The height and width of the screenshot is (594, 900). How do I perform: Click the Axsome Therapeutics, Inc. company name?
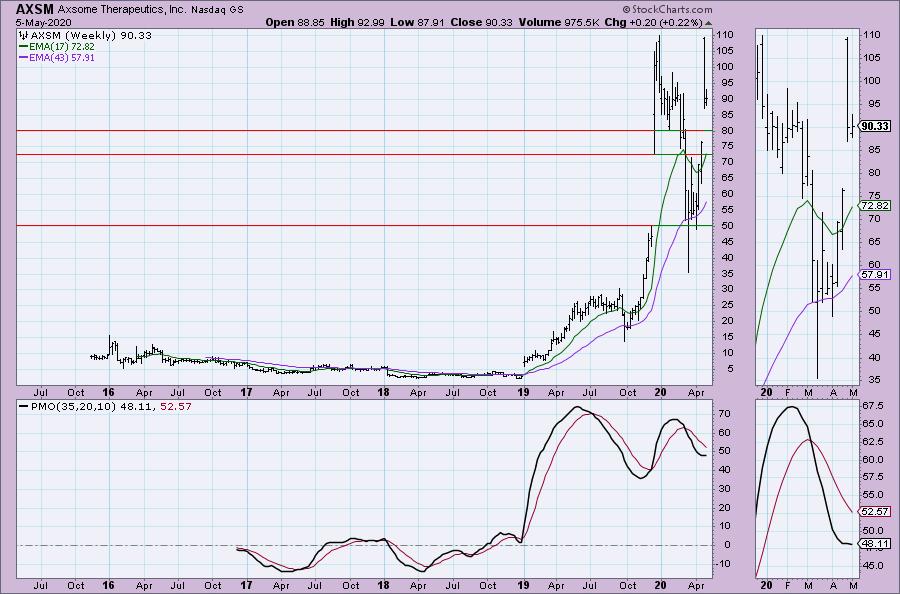coord(122,10)
